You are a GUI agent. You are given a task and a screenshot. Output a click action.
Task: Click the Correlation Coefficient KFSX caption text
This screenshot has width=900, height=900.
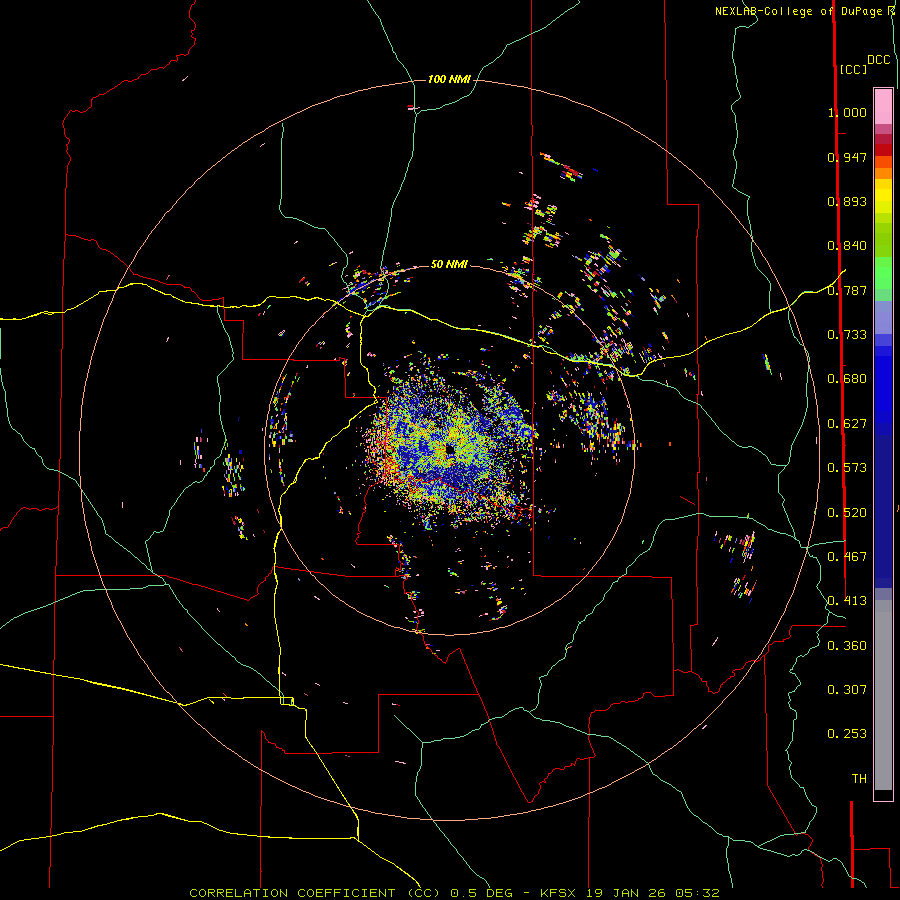[454, 893]
